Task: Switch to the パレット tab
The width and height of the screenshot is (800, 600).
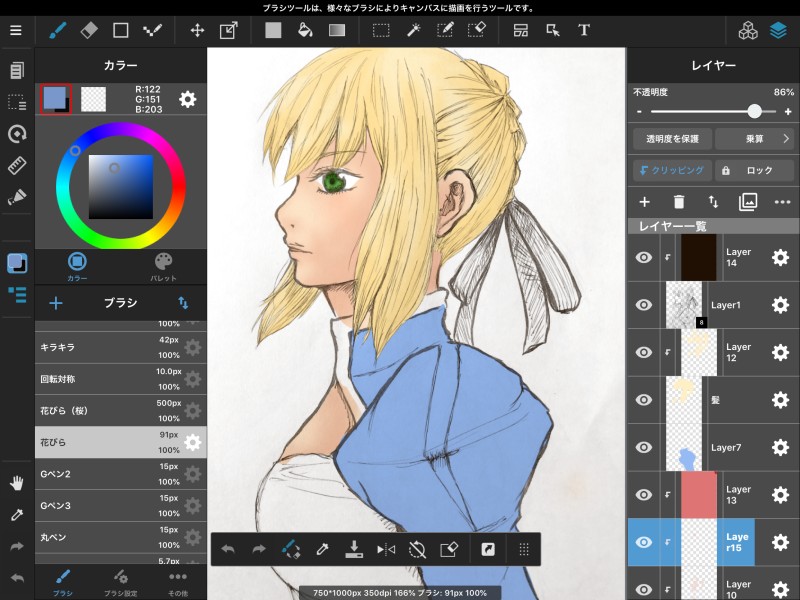Action: point(163,267)
